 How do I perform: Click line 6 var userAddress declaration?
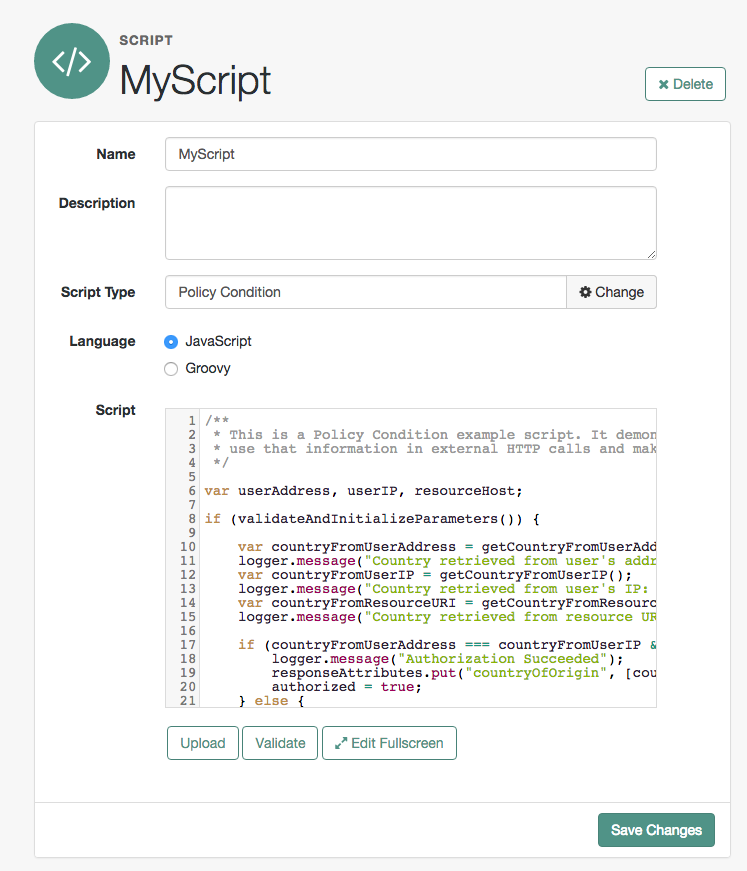(363, 491)
